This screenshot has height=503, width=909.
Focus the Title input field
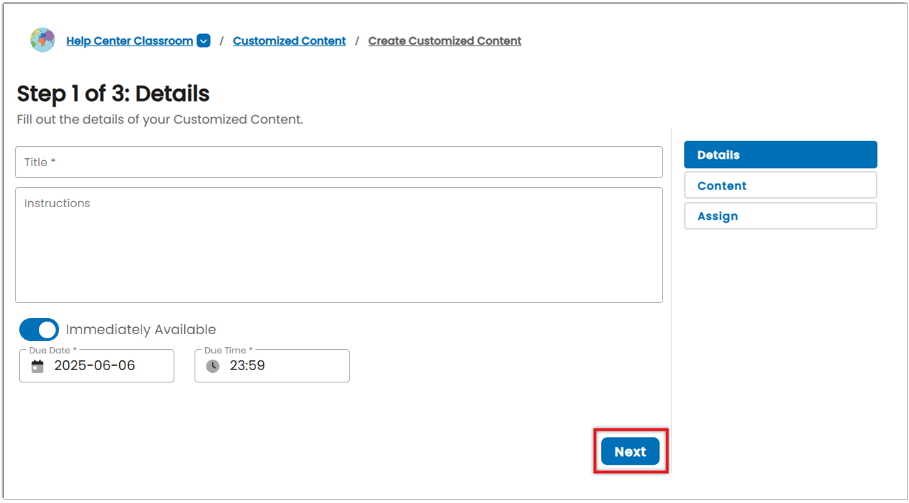pos(339,162)
